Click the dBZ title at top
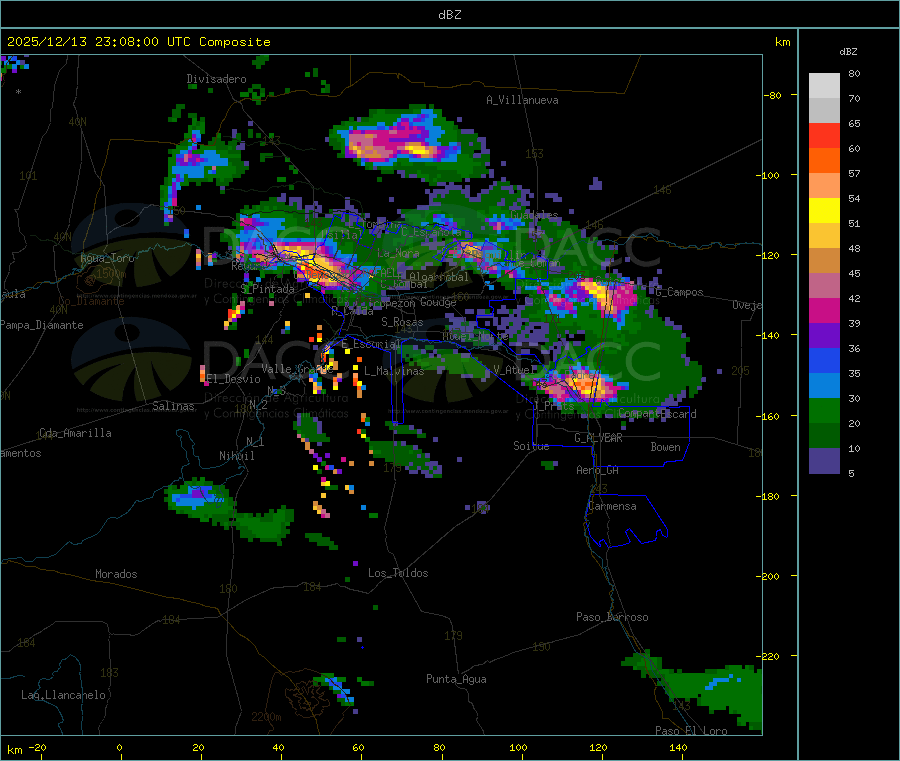 449,15
